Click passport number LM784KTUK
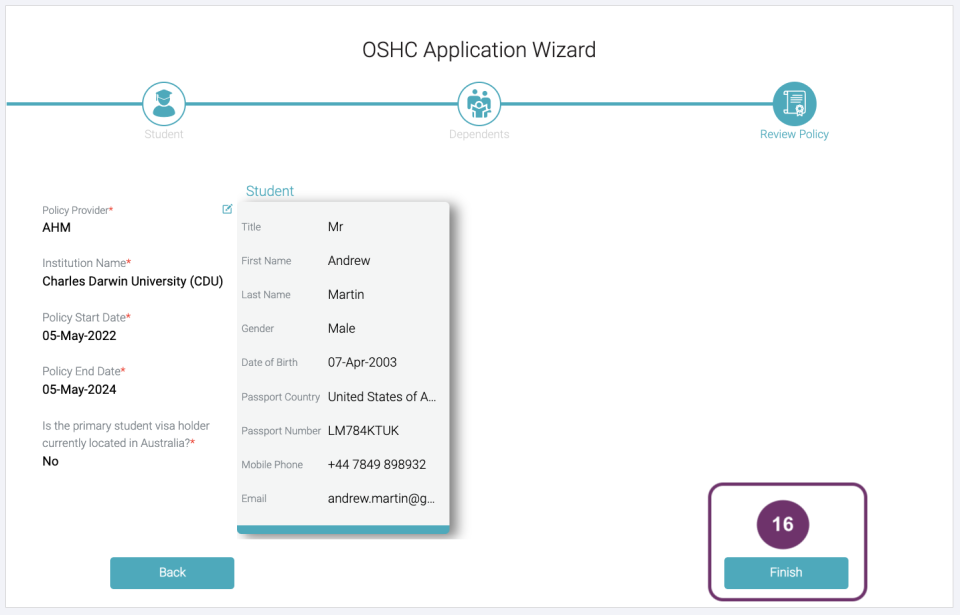The height and width of the screenshot is (615, 960). click(x=364, y=430)
